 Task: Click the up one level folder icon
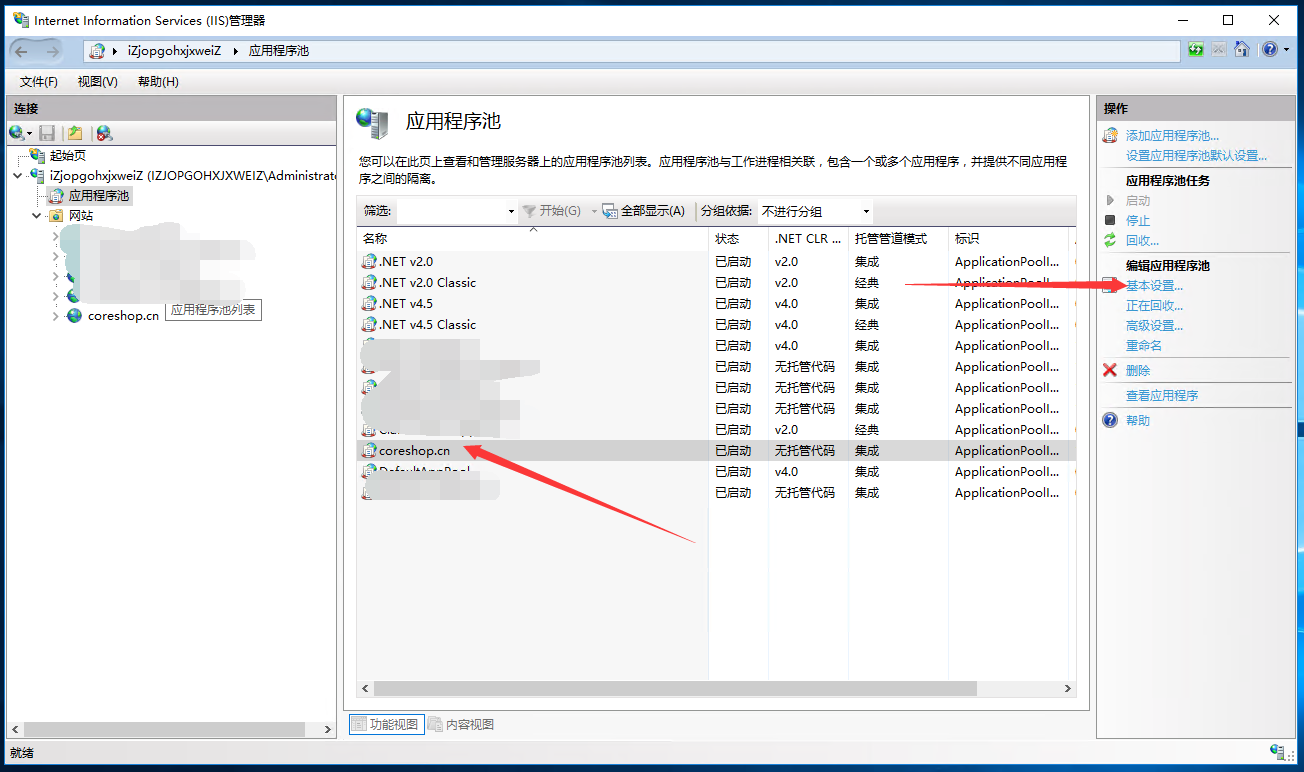tap(75, 133)
